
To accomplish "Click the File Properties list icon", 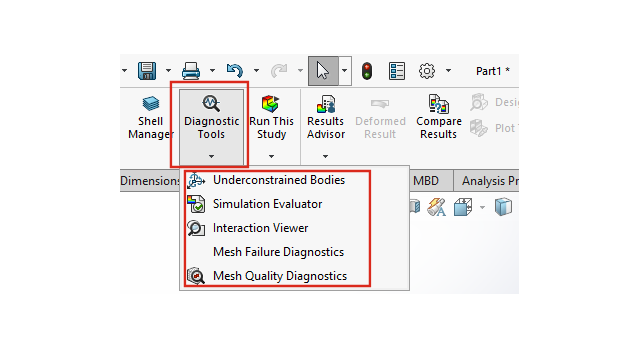I will [397, 71].
